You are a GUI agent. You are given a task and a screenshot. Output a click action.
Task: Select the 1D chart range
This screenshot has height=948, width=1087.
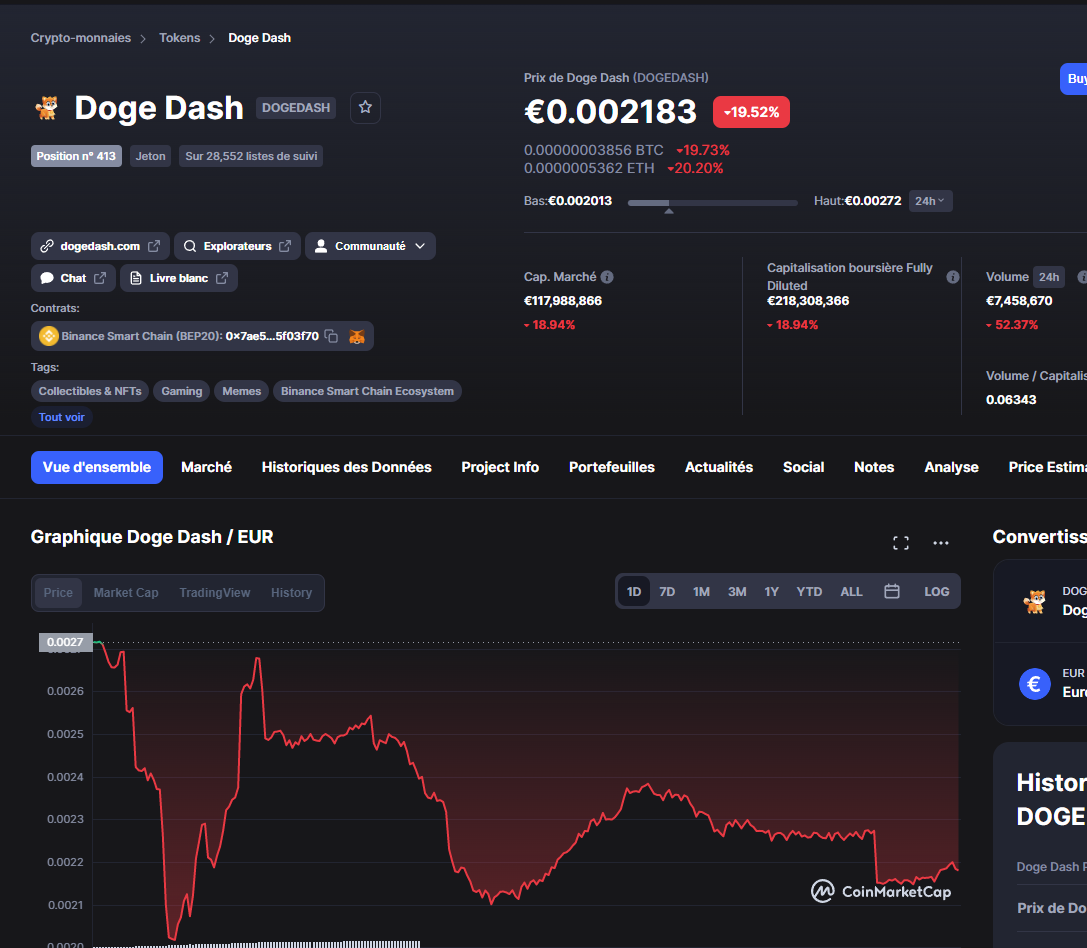pyautogui.click(x=634, y=592)
